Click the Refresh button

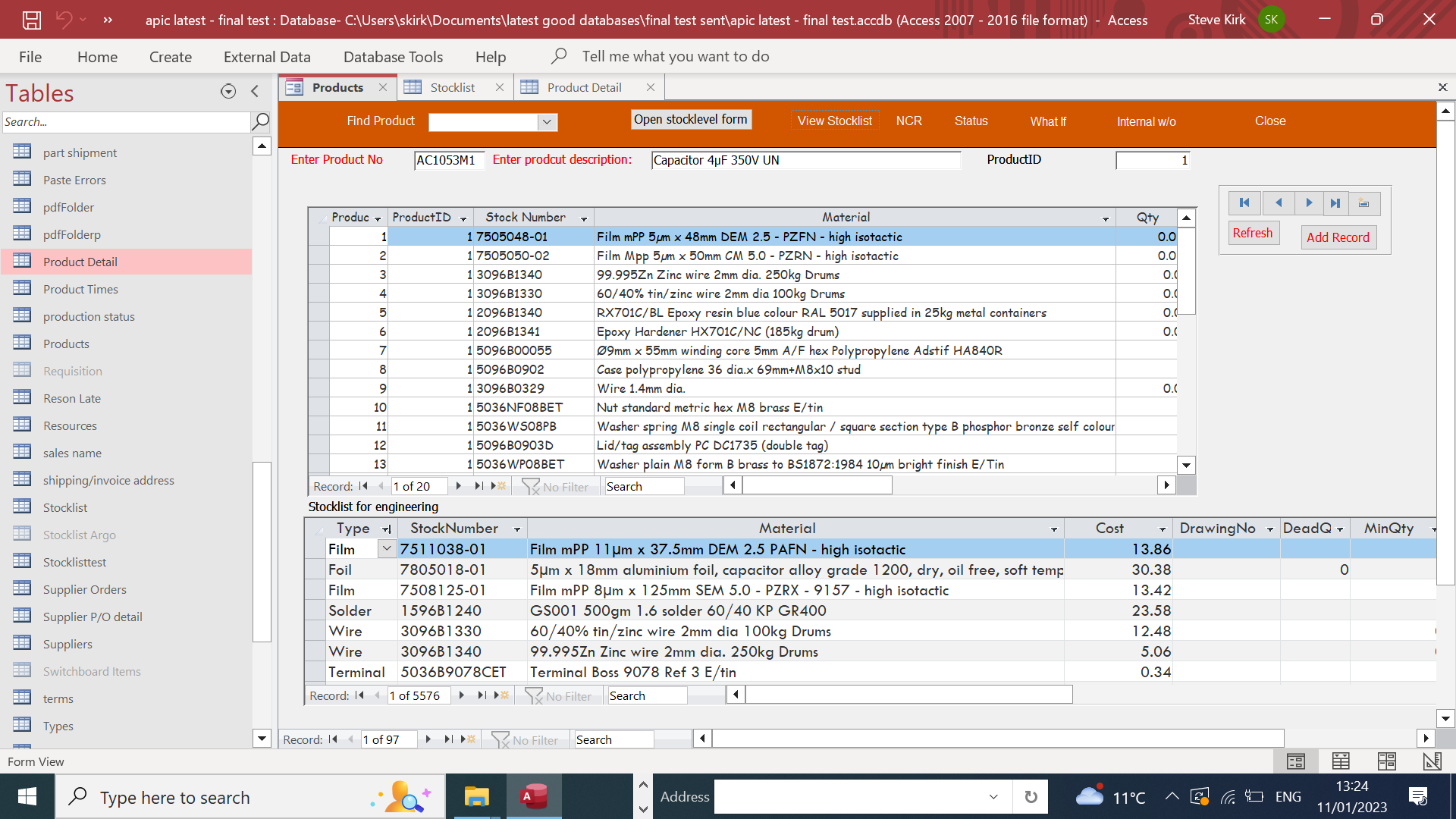[1253, 233]
